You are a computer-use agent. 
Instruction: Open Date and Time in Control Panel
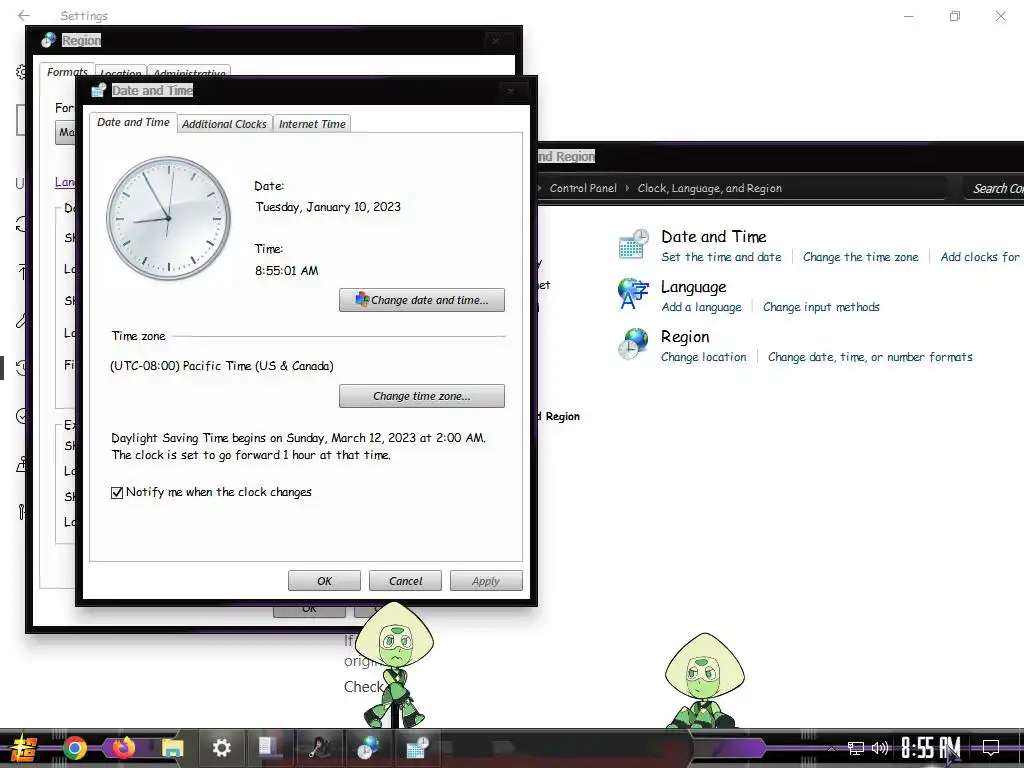point(714,236)
